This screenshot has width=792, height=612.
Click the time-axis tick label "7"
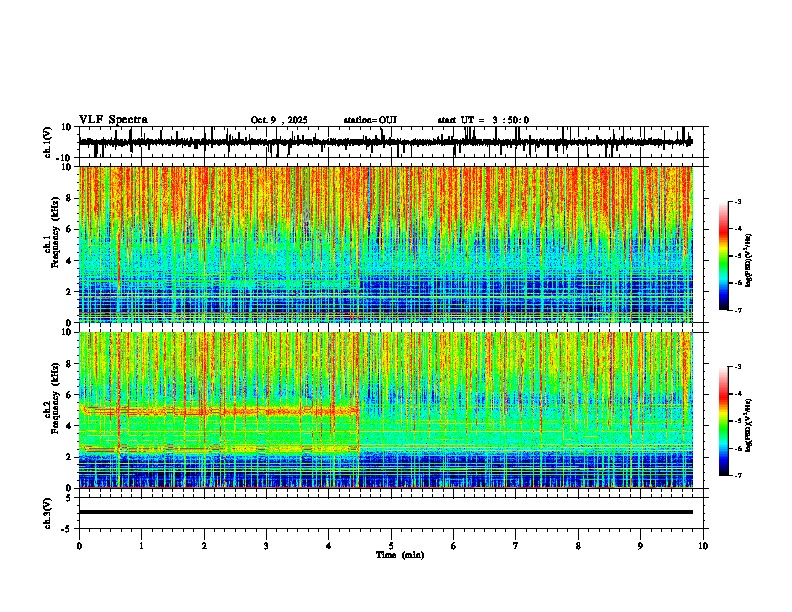pyautogui.click(x=516, y=546)
